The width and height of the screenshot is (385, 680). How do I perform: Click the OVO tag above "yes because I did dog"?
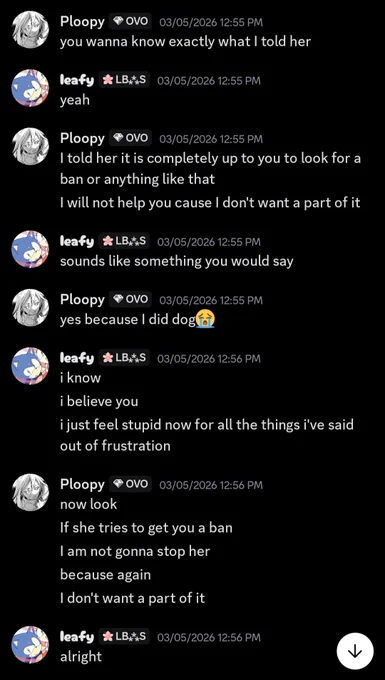coord(131,299)
